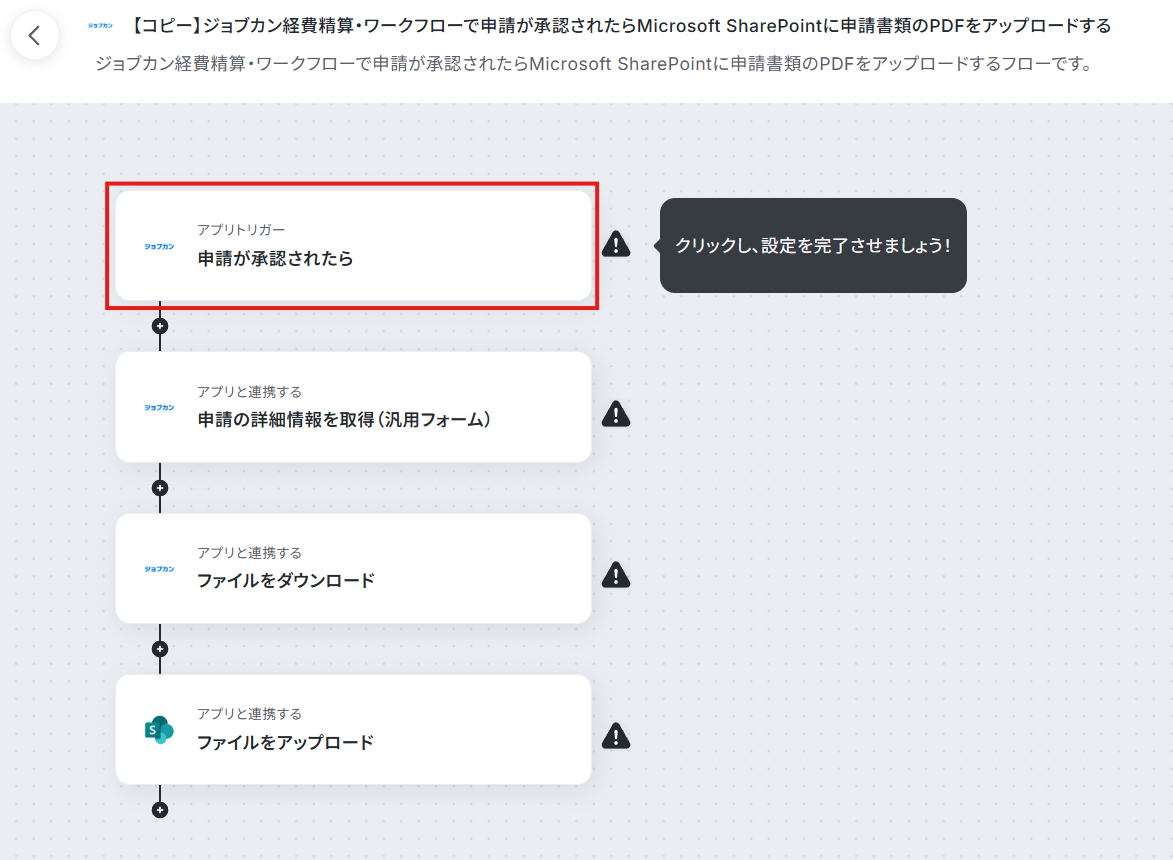
Task: Click the ジョブカン logo in the download card
Action: (x=159, y=569)
